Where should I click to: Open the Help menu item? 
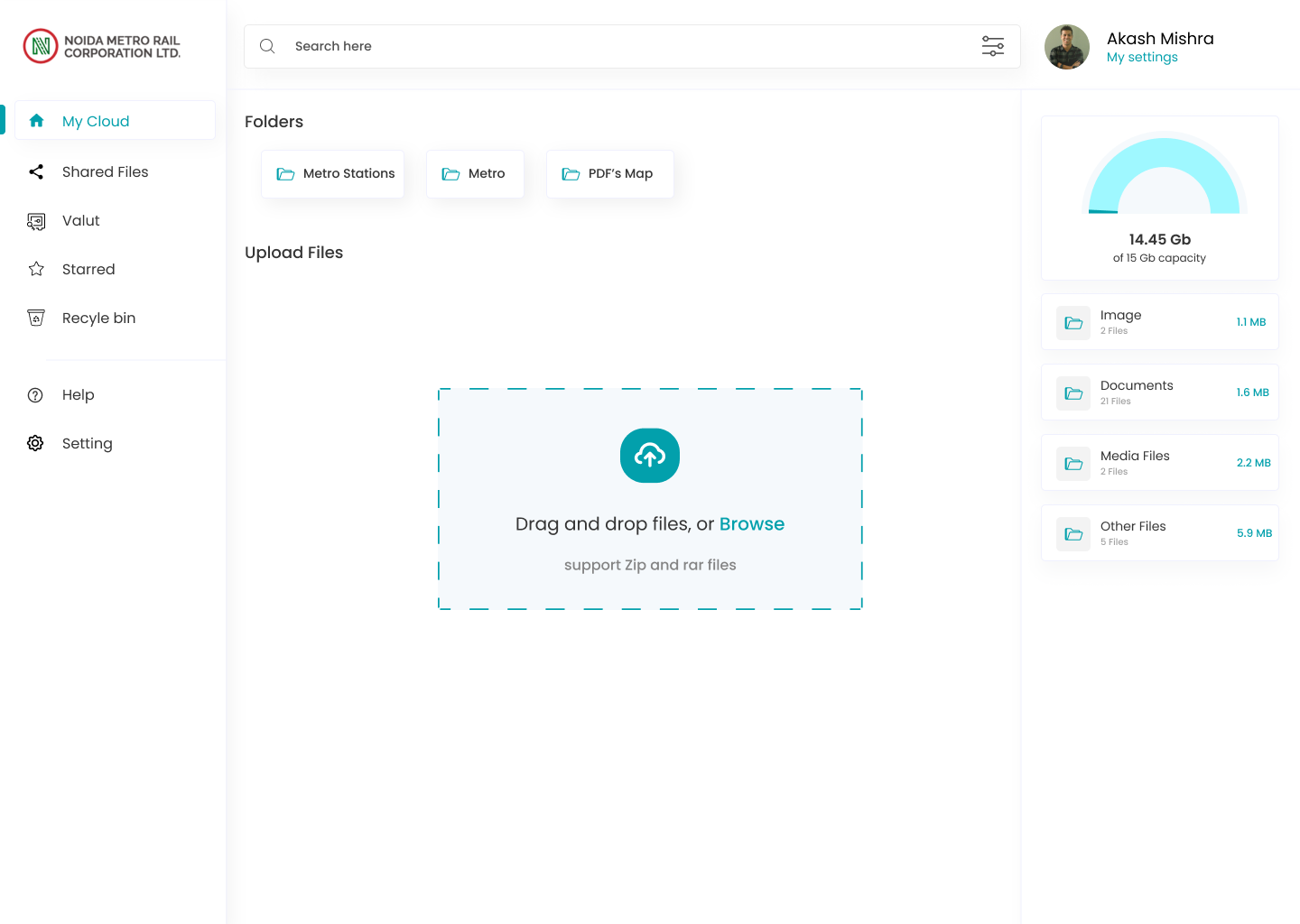[78, 394]
